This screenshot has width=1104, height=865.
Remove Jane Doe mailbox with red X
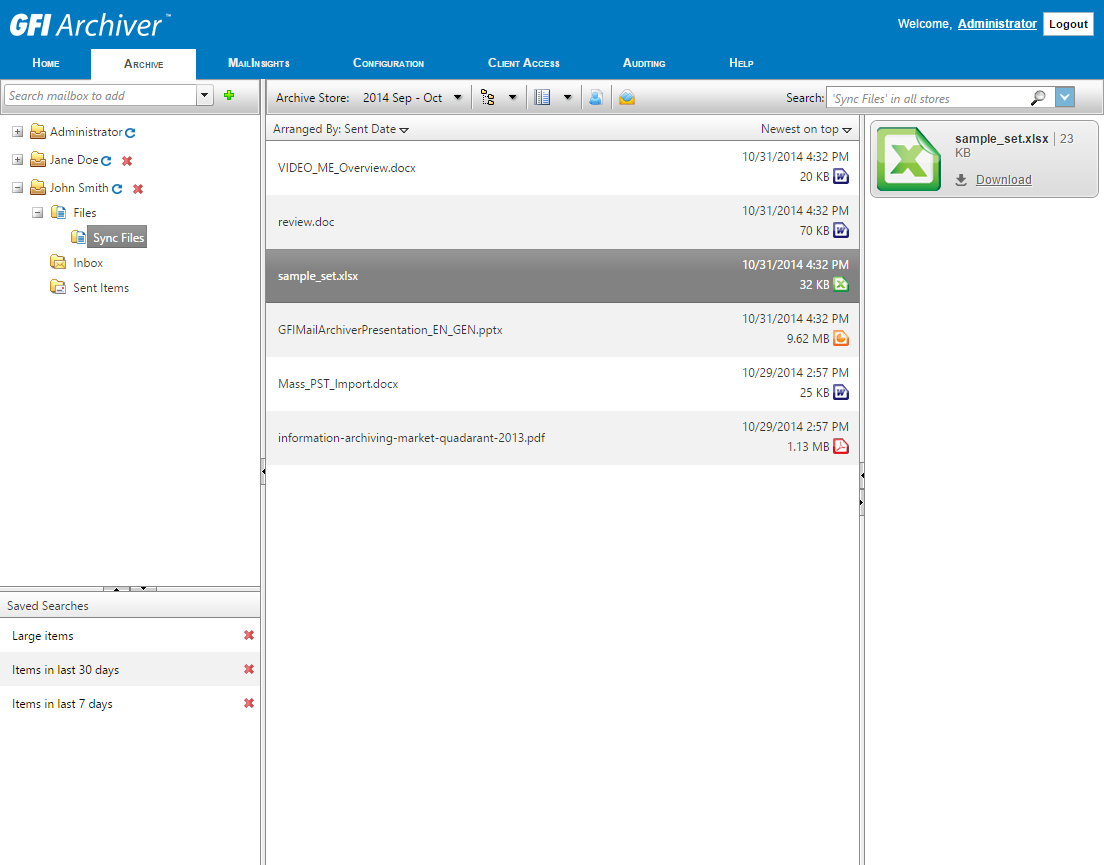coord(127,160)
